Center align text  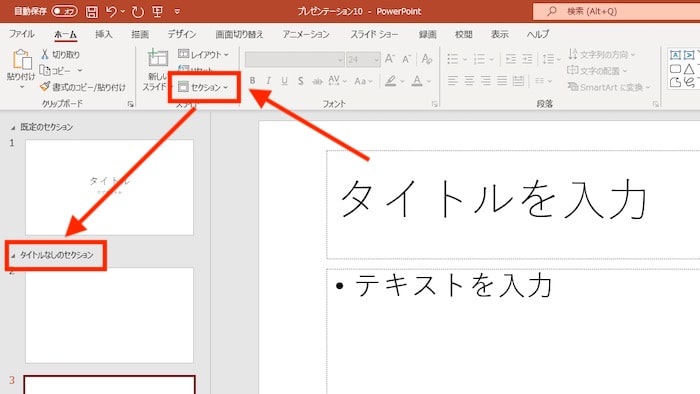point(469,81)
